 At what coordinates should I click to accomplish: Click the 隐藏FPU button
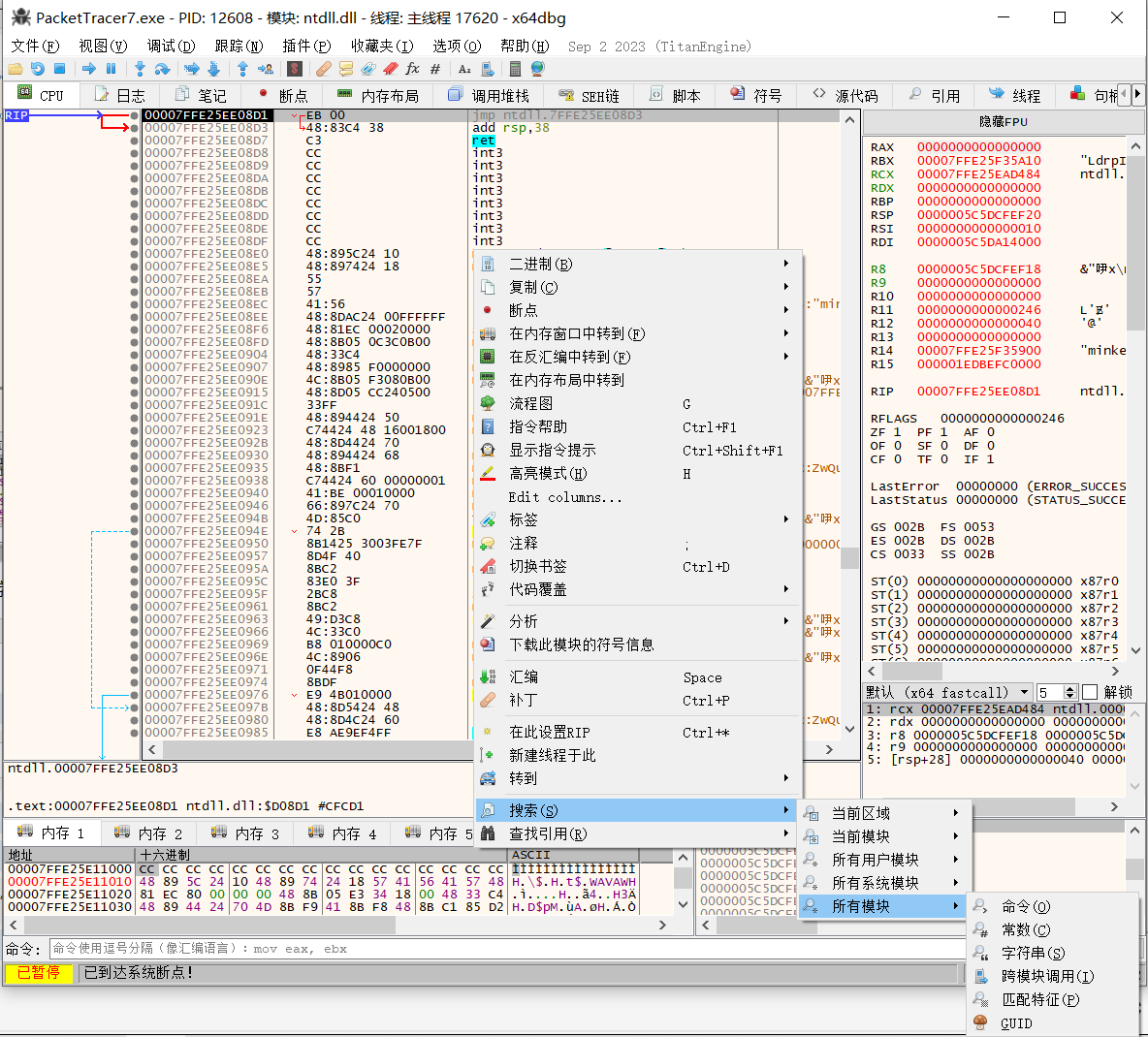1003,121
